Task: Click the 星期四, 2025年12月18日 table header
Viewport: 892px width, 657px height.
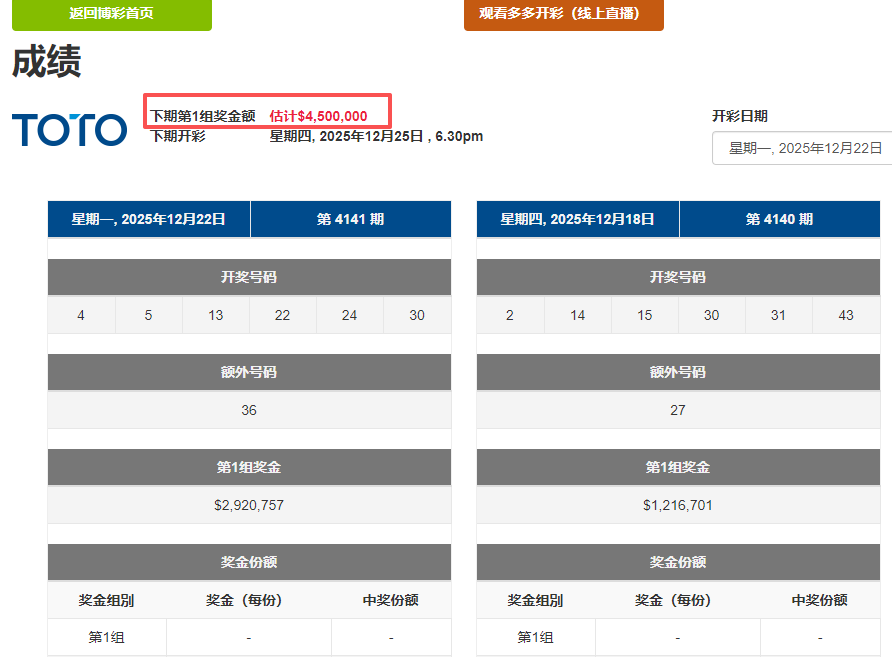Action: click(578, 219)
